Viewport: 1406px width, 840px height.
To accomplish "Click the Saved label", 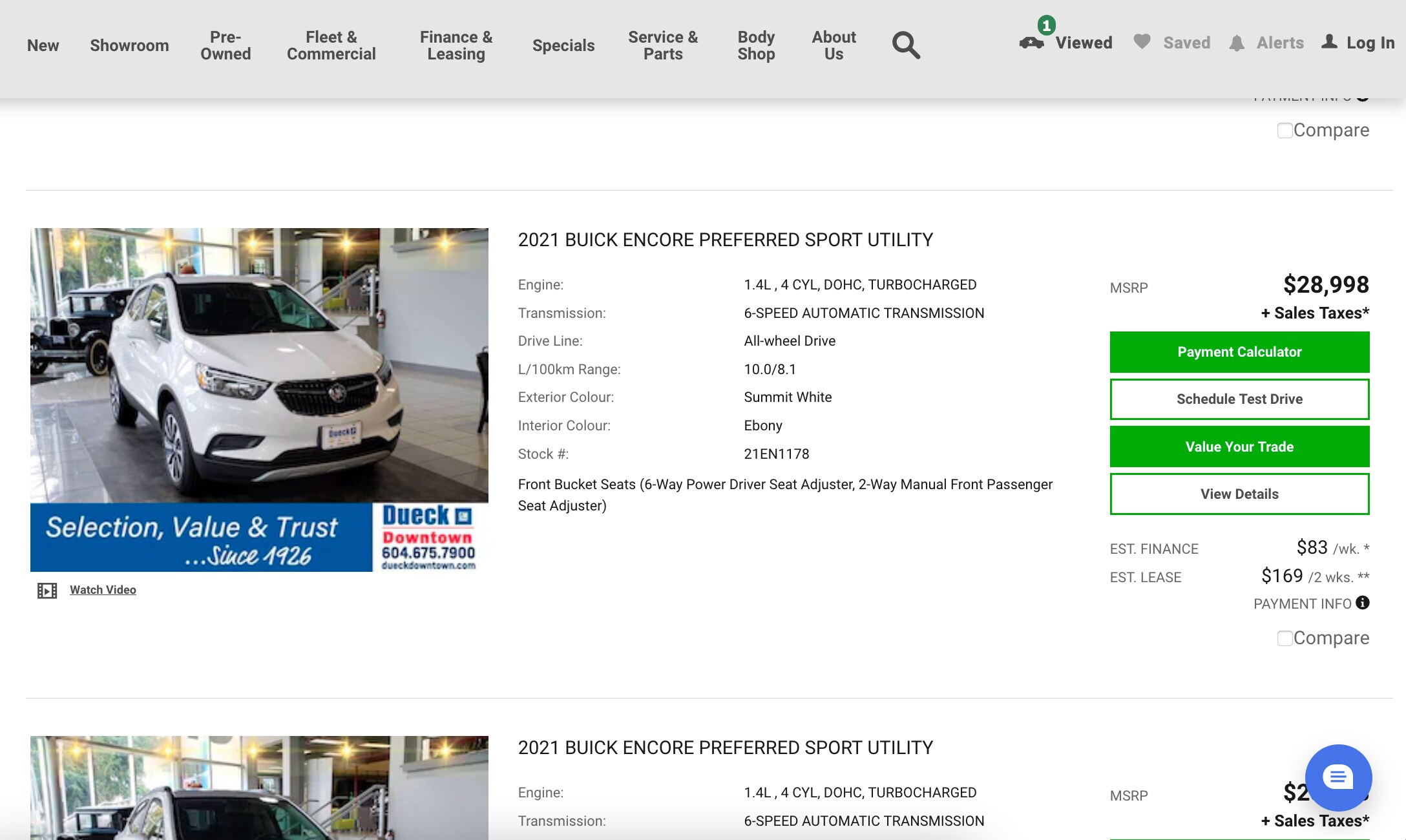I will [x=1187, y=43].
